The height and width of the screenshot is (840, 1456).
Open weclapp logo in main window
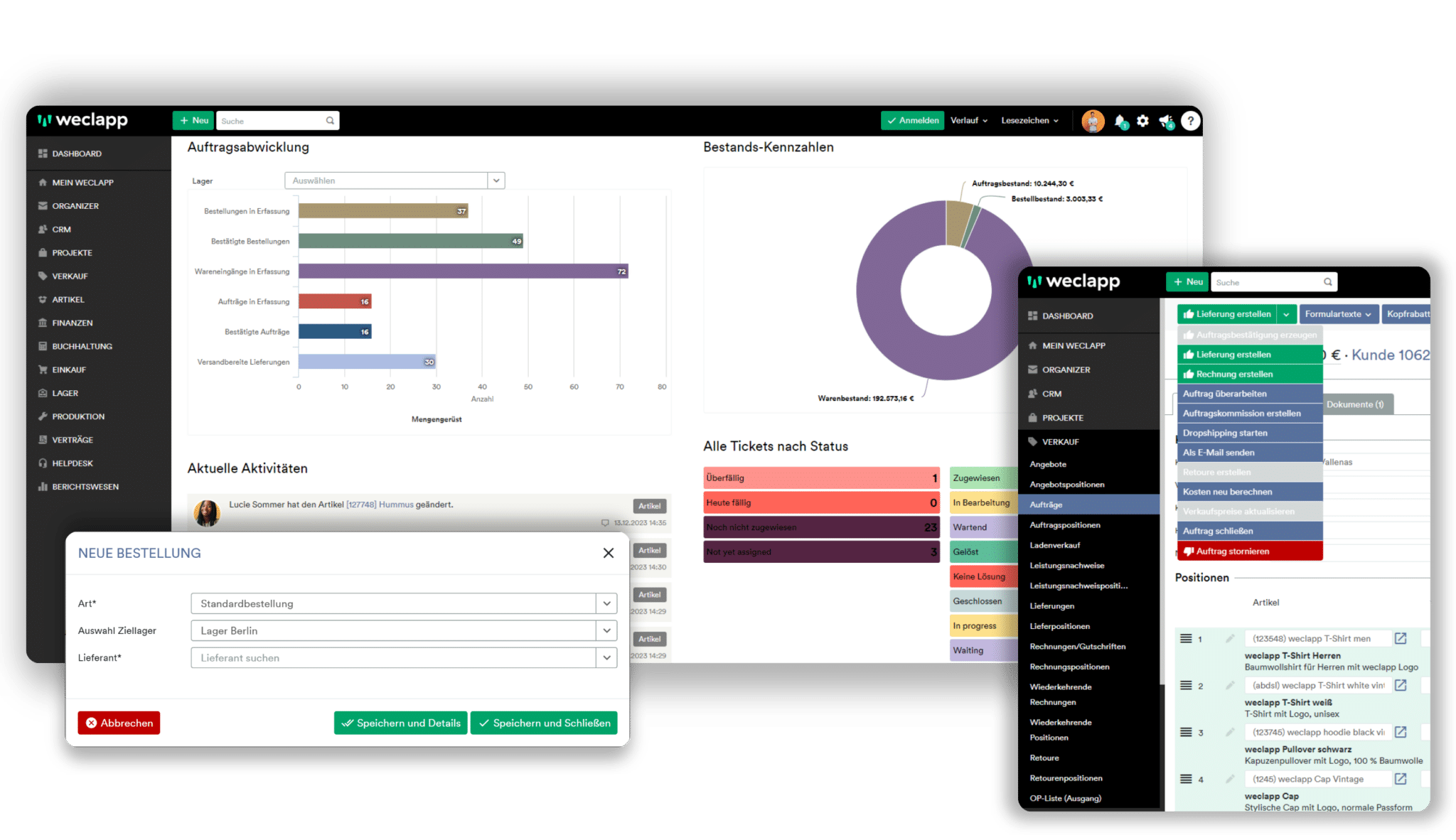pos(83,120)
